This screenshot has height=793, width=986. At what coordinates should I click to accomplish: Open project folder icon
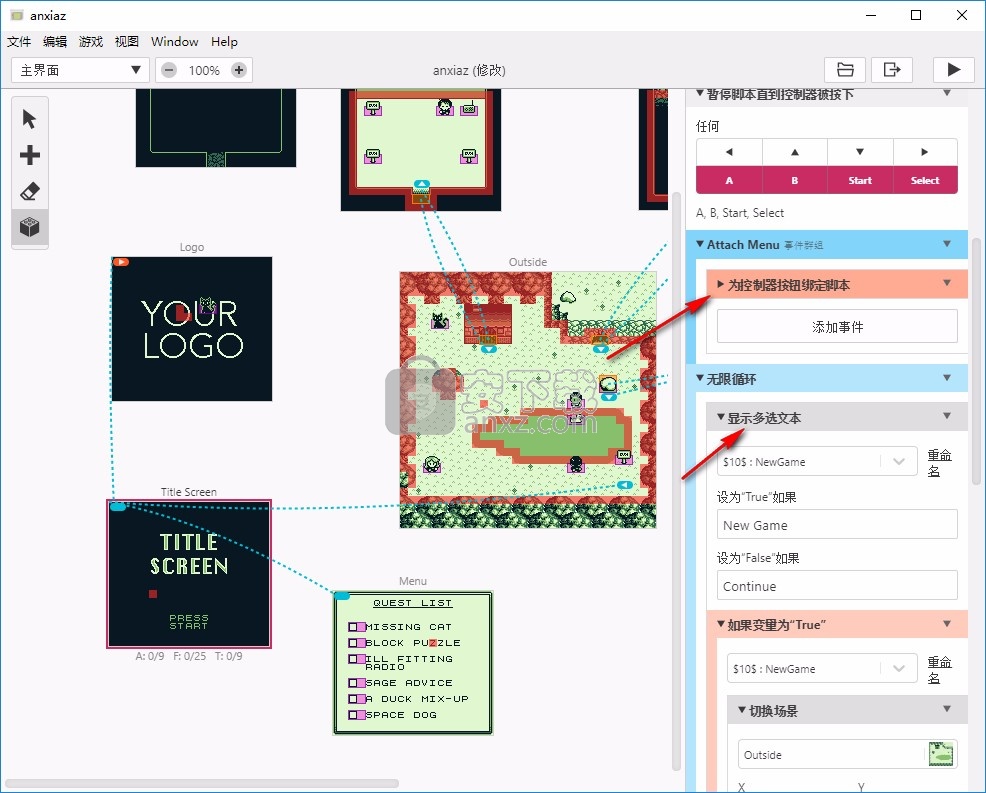click(845, 69)
